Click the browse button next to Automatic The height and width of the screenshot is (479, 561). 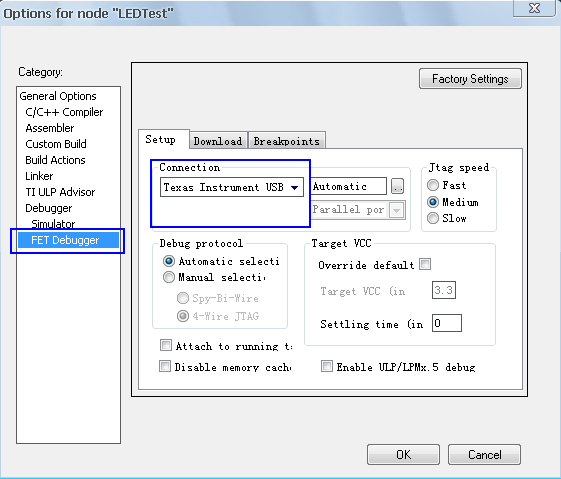click(x=397, y=186)
